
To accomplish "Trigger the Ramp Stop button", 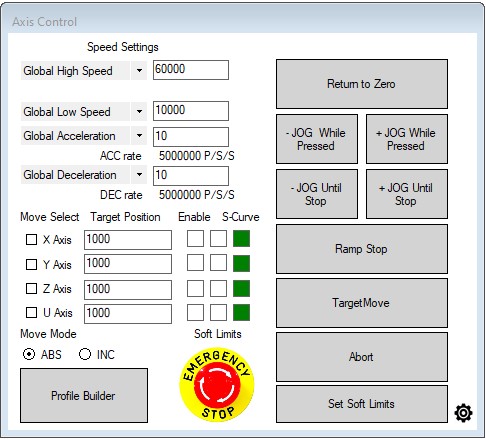I will point(362,249).
